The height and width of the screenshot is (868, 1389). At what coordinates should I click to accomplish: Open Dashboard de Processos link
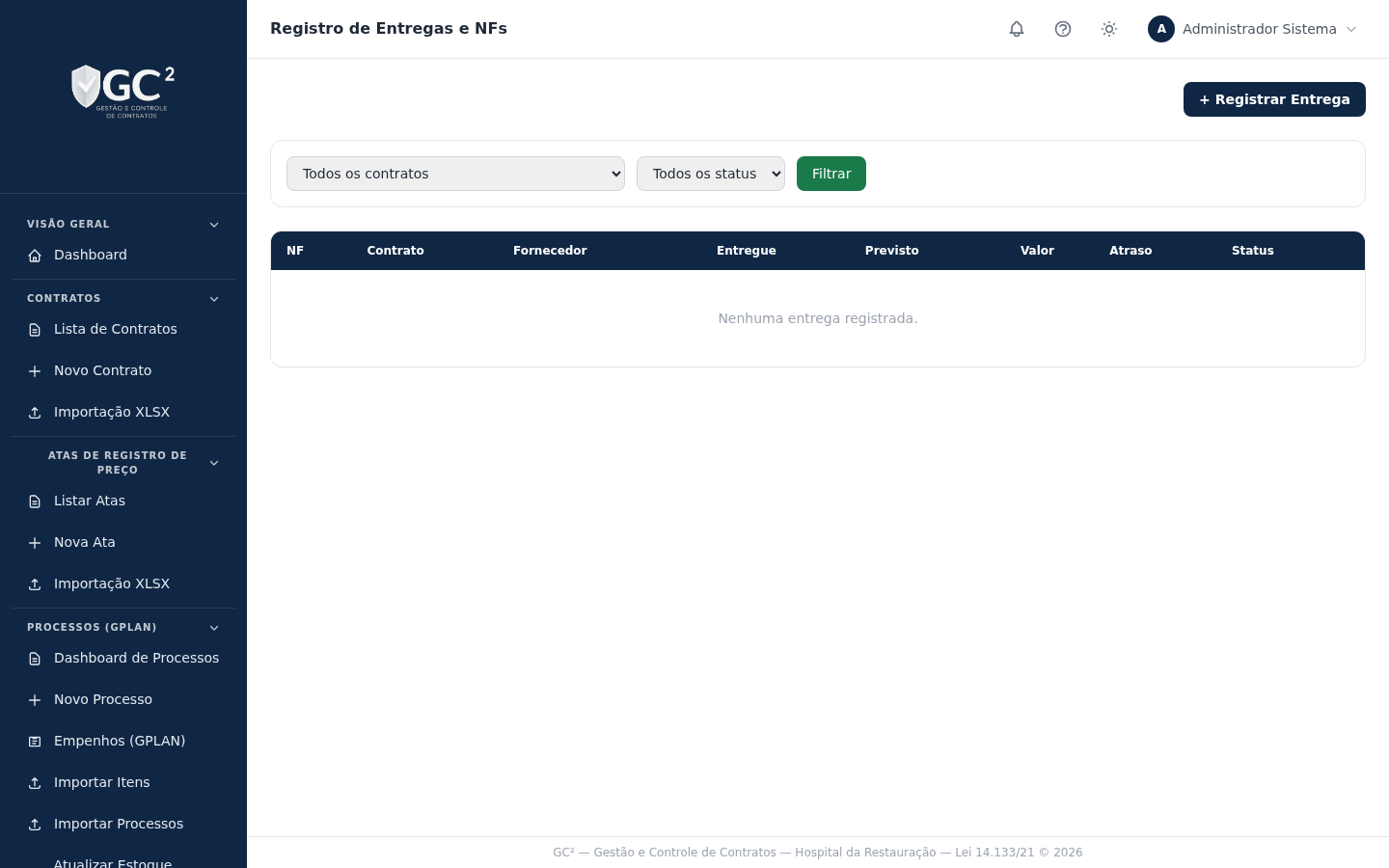click(x=123, y=658)
